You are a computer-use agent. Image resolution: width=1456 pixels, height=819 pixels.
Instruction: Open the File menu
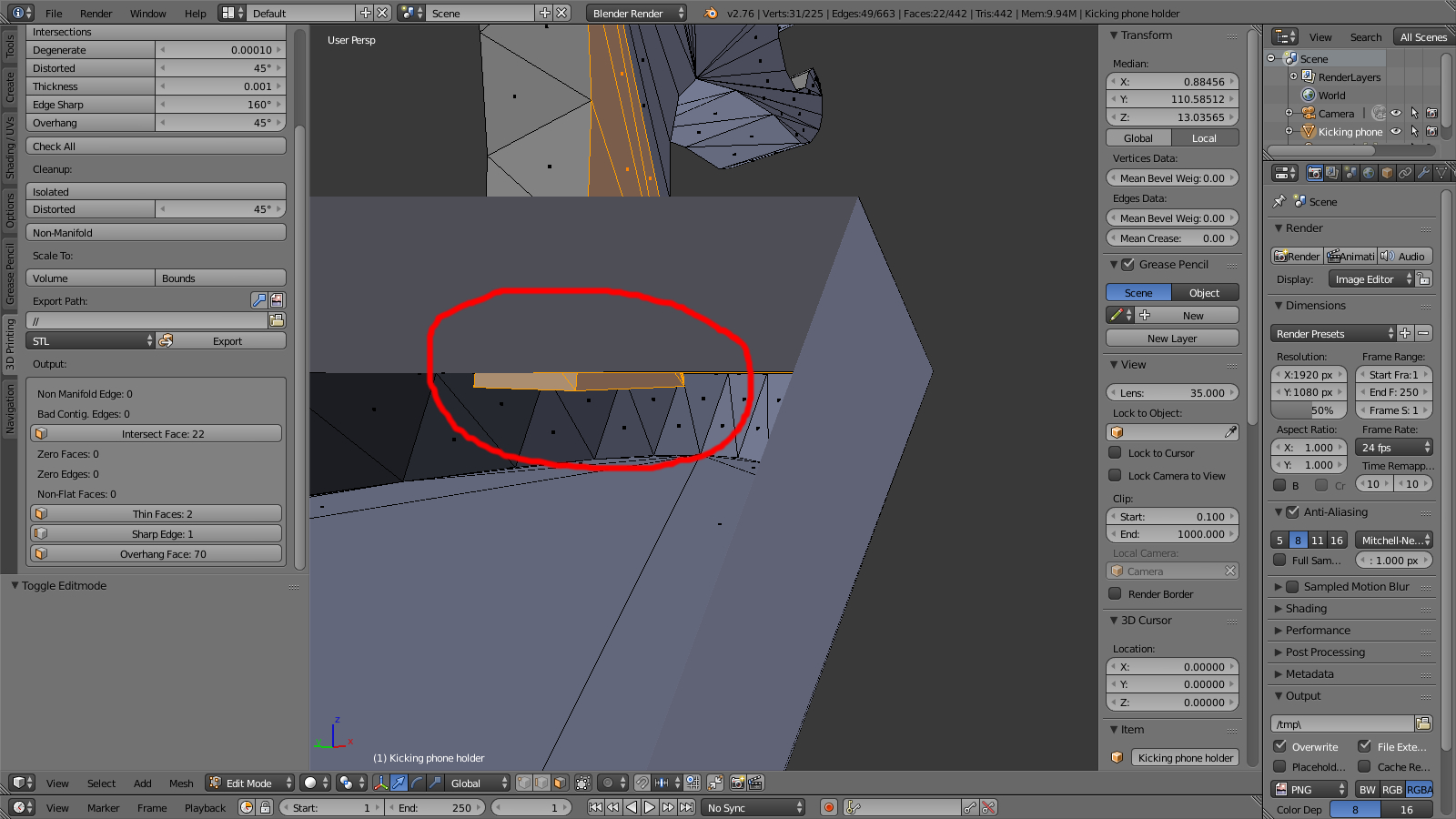(x=54, y=14)
